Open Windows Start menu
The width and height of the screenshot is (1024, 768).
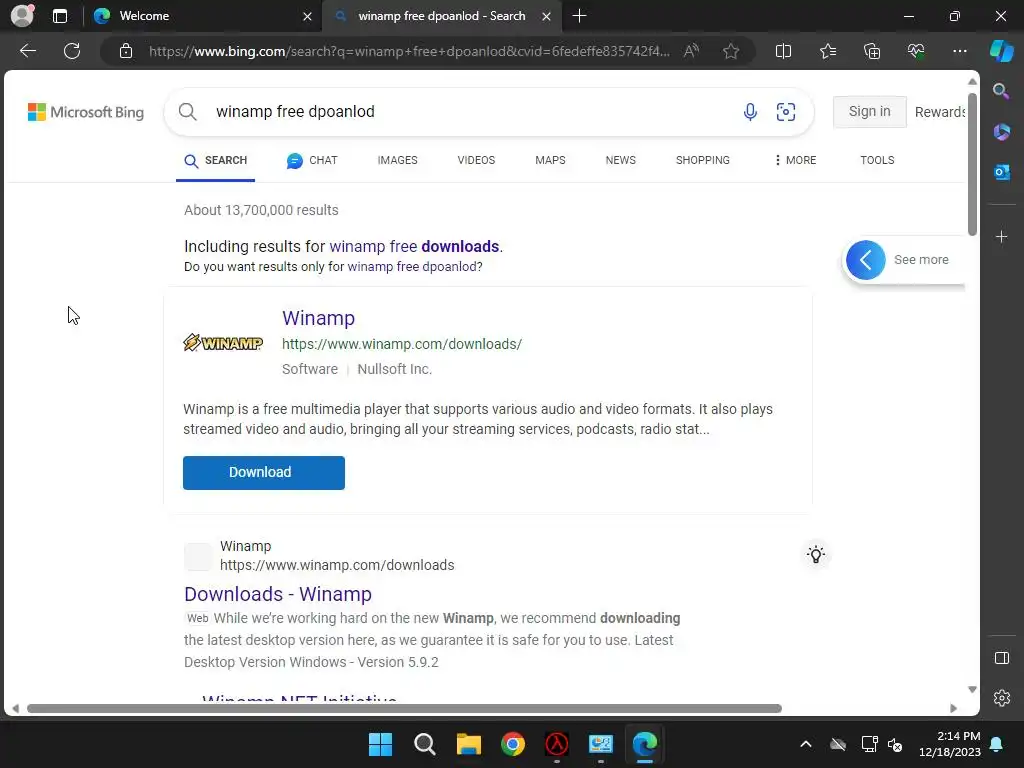tap(380, 744)
